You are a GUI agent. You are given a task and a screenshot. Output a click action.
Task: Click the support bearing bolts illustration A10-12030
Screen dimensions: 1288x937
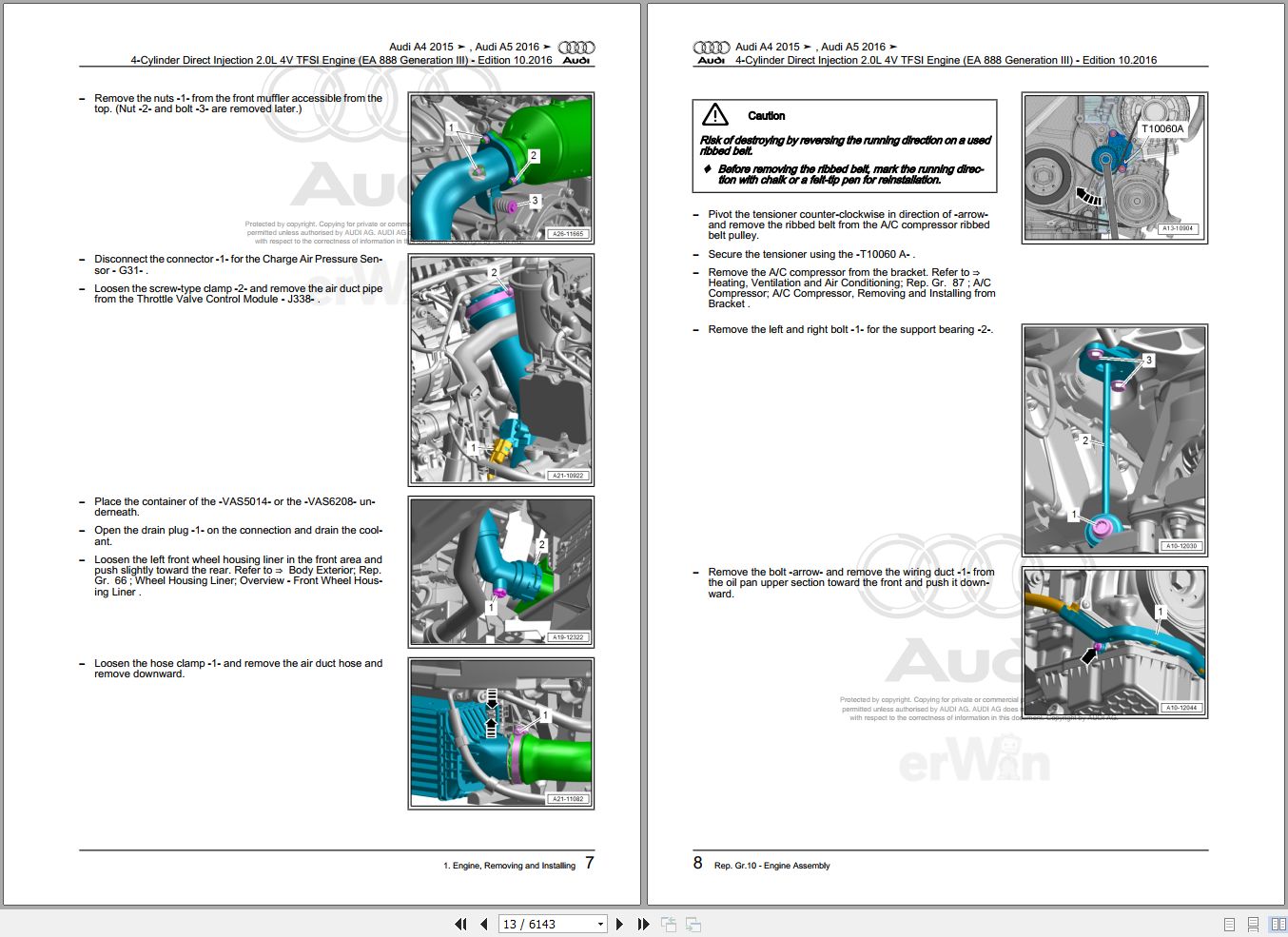[x=1115, y=439]
